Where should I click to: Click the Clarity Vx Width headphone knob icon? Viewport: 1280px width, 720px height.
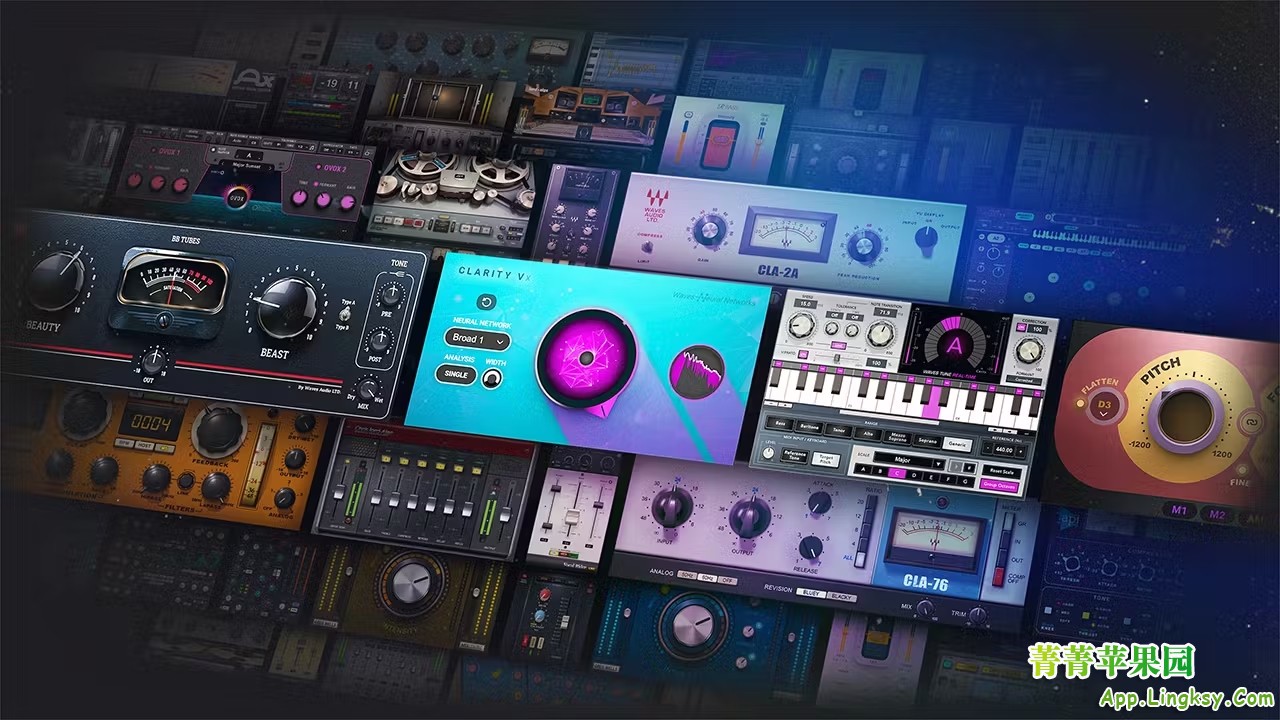[491, 378]
